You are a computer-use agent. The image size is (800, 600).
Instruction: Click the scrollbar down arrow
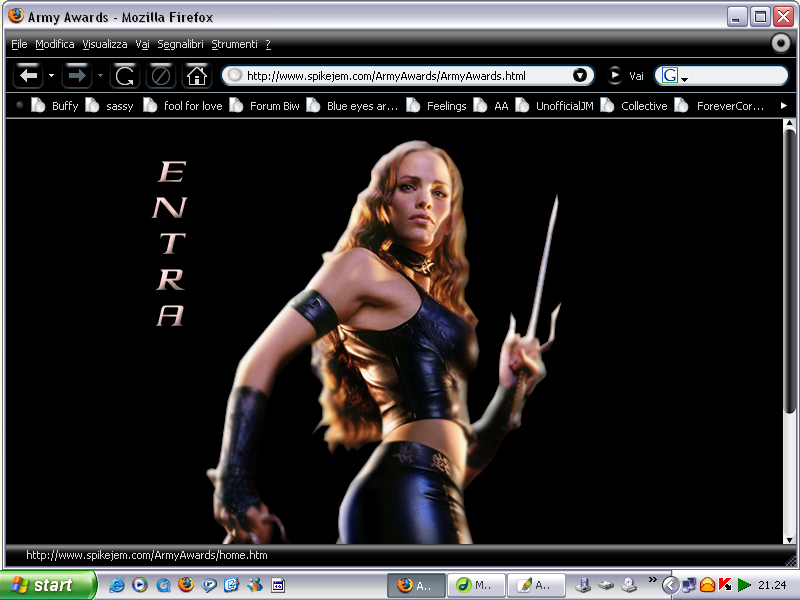point(789,539)
